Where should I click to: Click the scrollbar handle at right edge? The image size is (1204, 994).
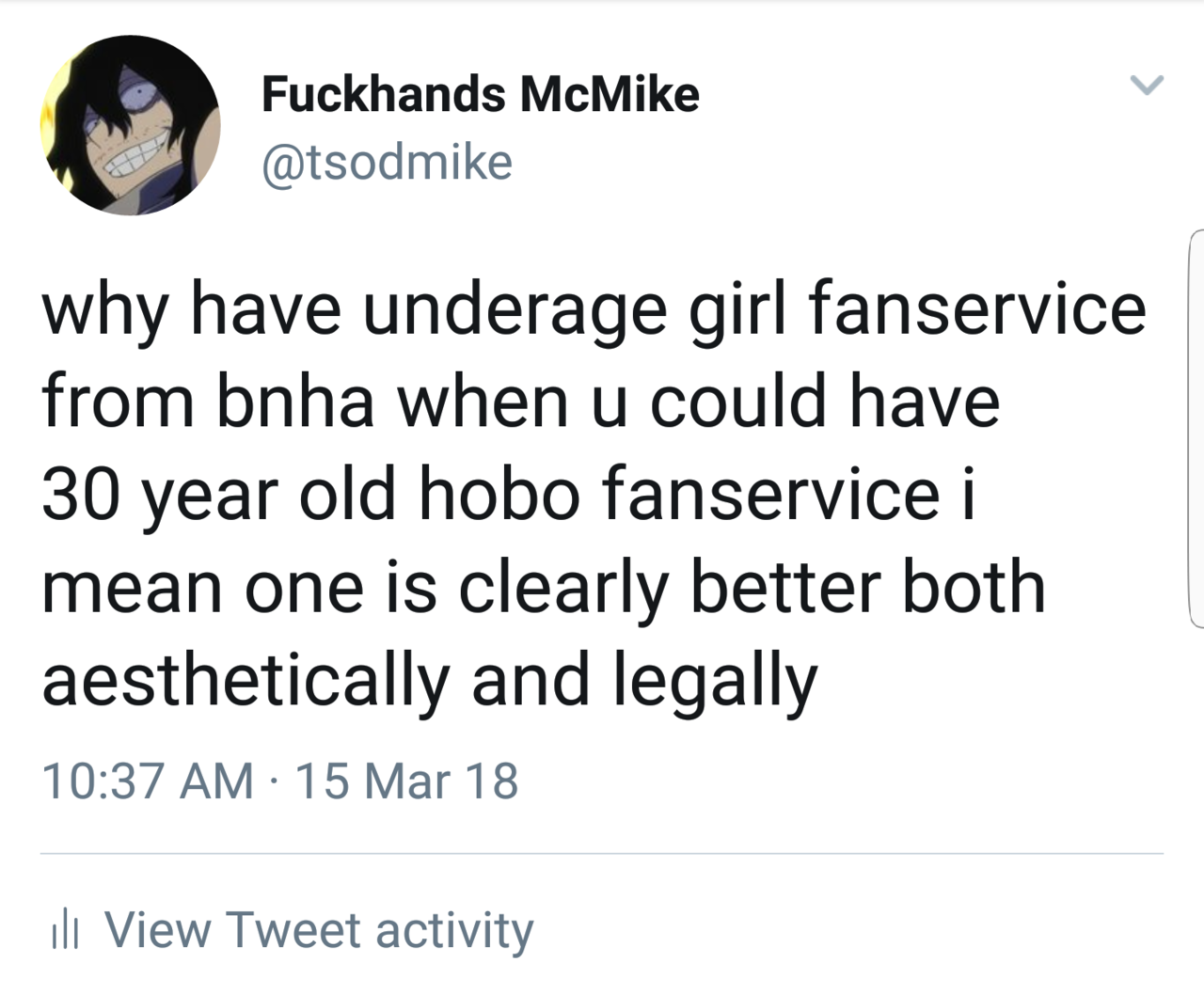(1196, 428)
